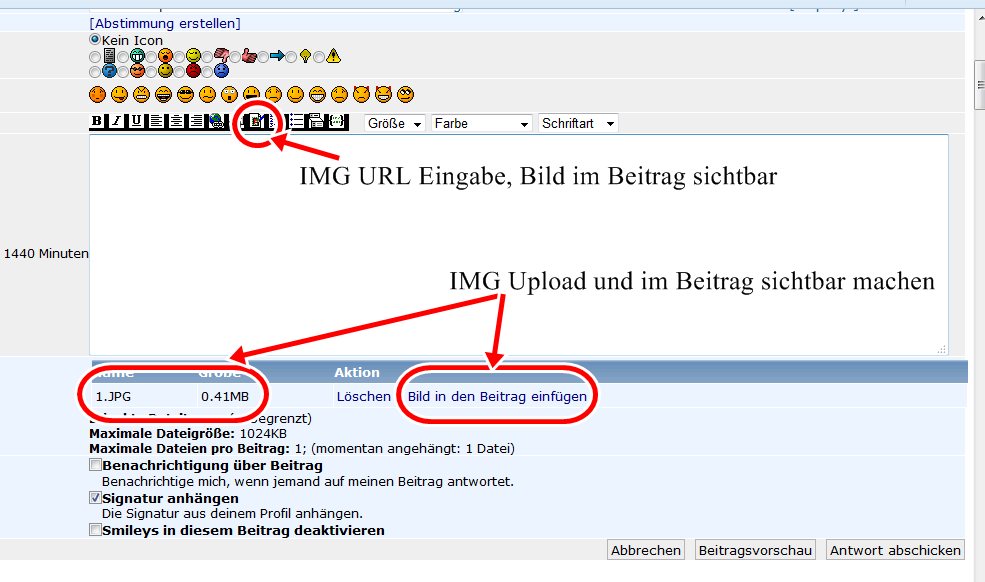
Task: Click the Italic formatting button
Action: [x=116, y=122]
